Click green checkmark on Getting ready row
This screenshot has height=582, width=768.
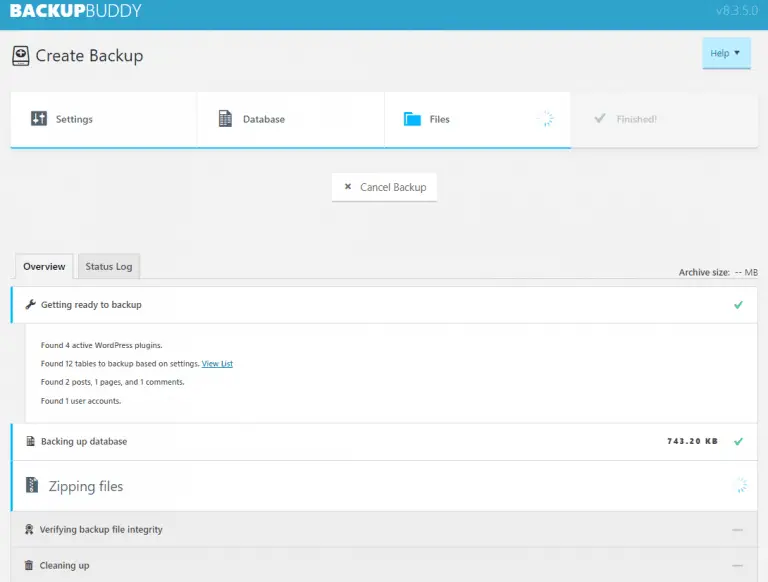pyautogui.click(x=738, y=305)
